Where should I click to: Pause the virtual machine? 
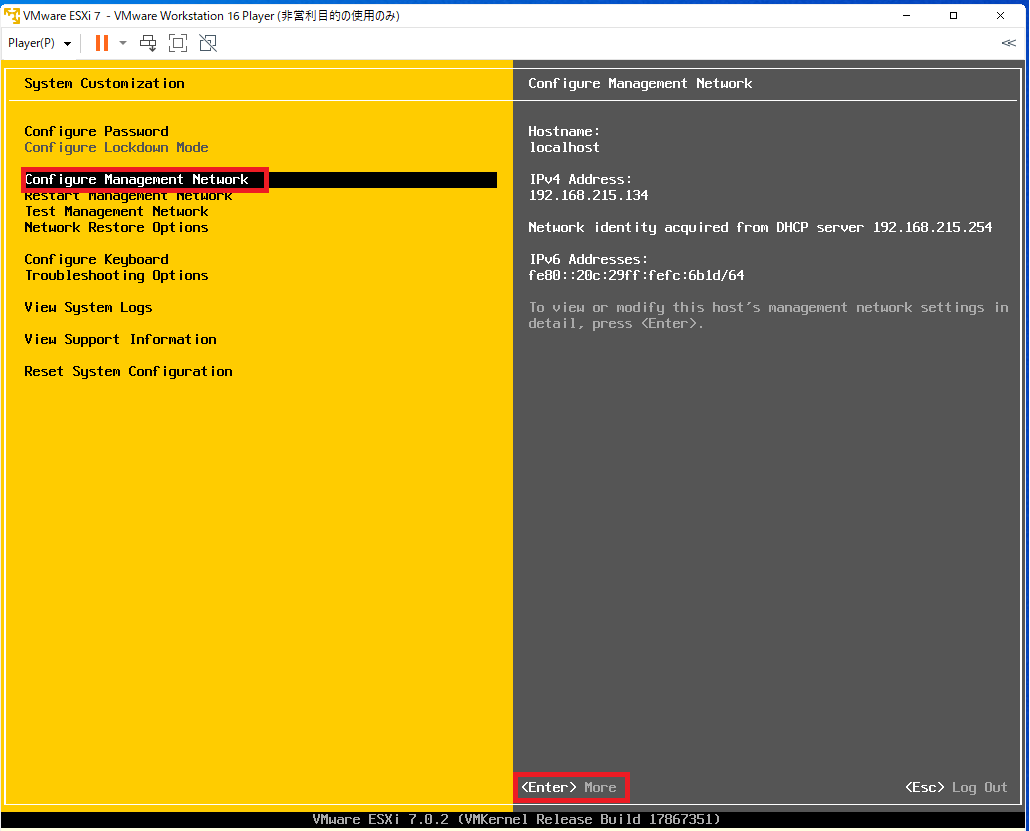[101, 43]
